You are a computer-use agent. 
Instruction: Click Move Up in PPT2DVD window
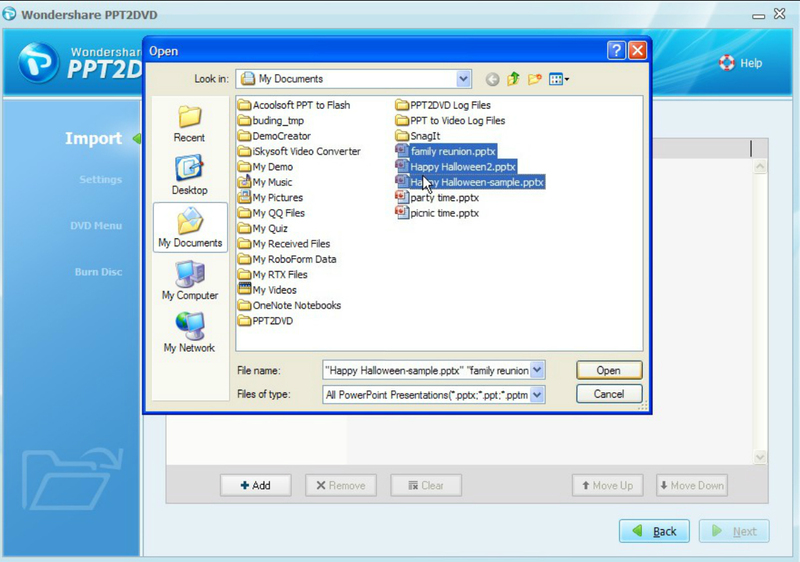pos(607,486)
